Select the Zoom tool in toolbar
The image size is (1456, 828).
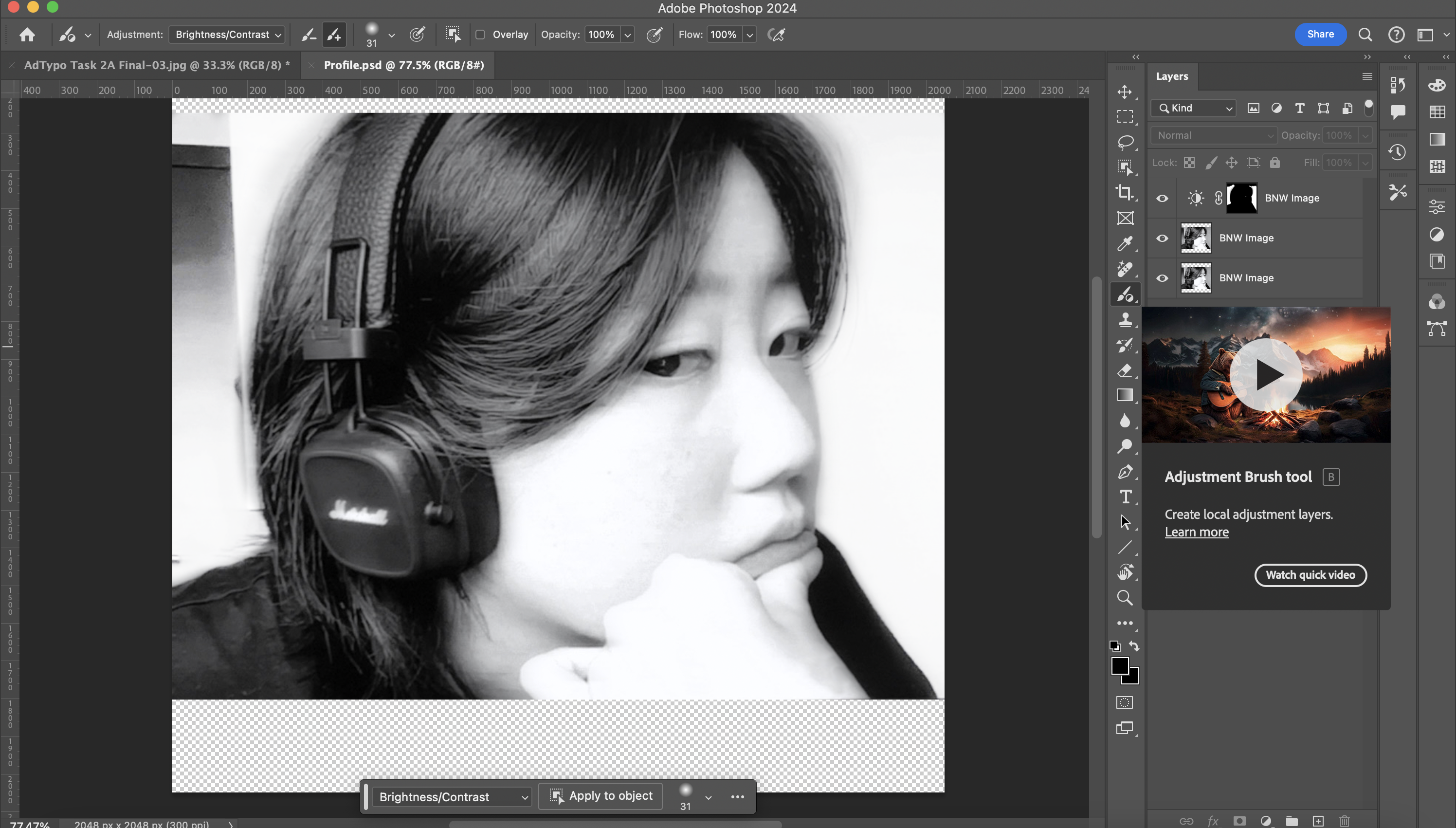point(1124,598)
